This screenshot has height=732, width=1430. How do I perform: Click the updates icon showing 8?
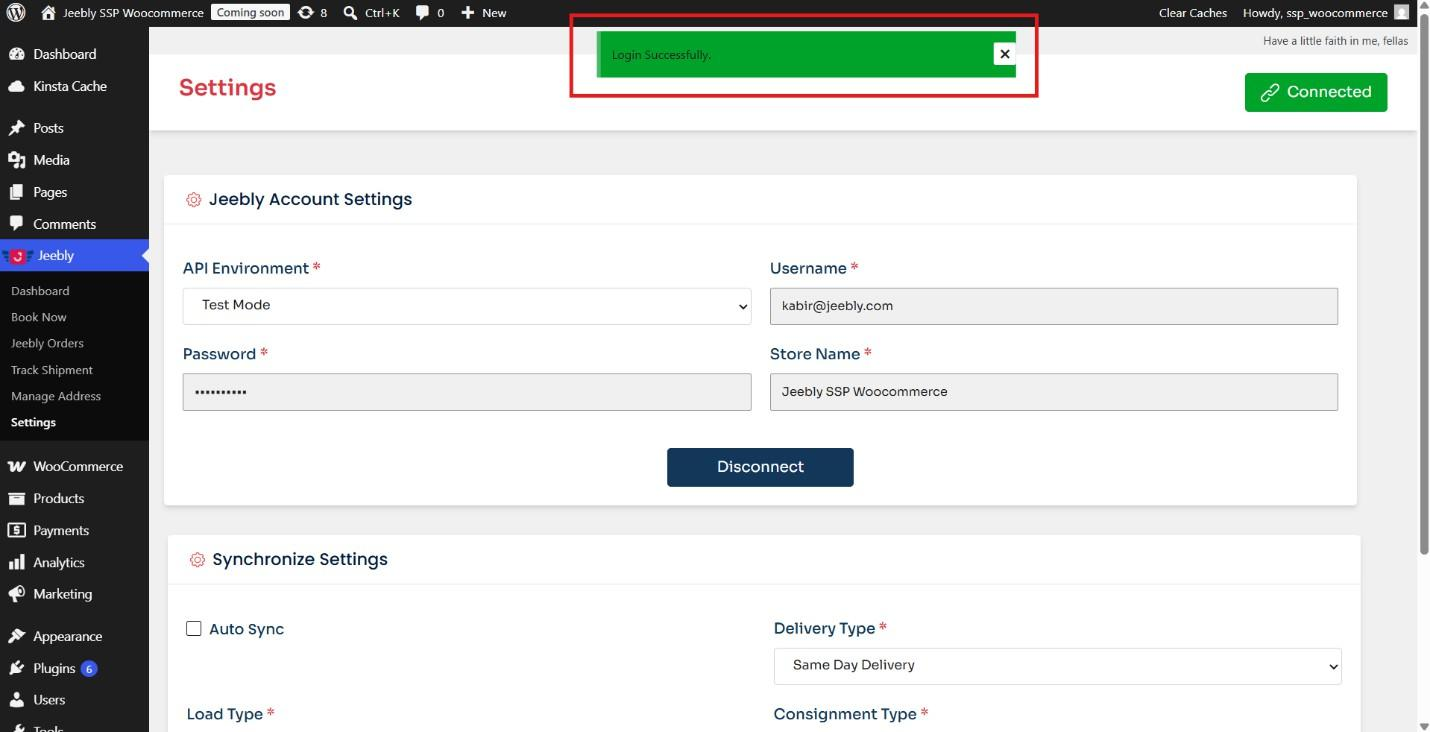coord(305,13)
